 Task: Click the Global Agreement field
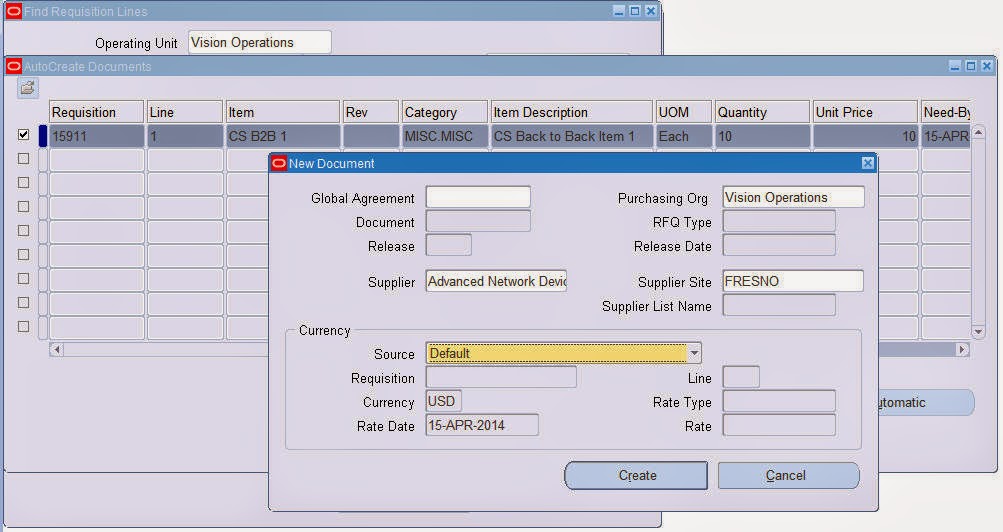478,197
